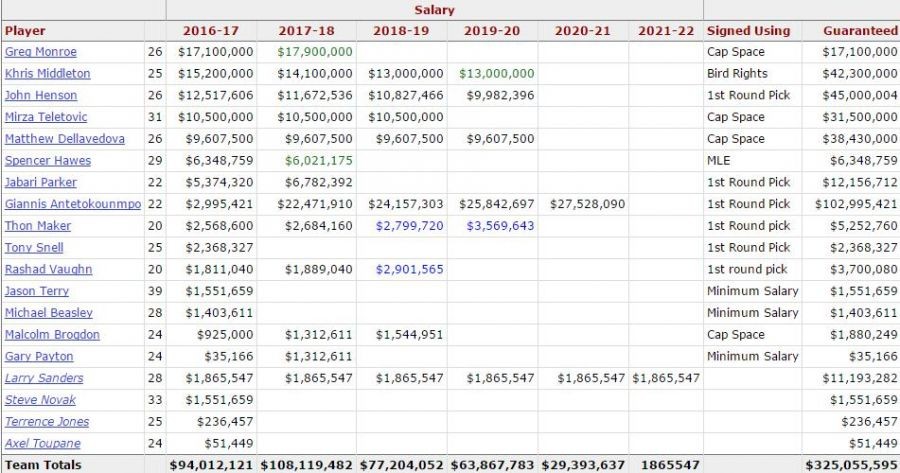900x473 pixels.
Task: Open Rashad Vaughn player link
Action: click(48, 270)
